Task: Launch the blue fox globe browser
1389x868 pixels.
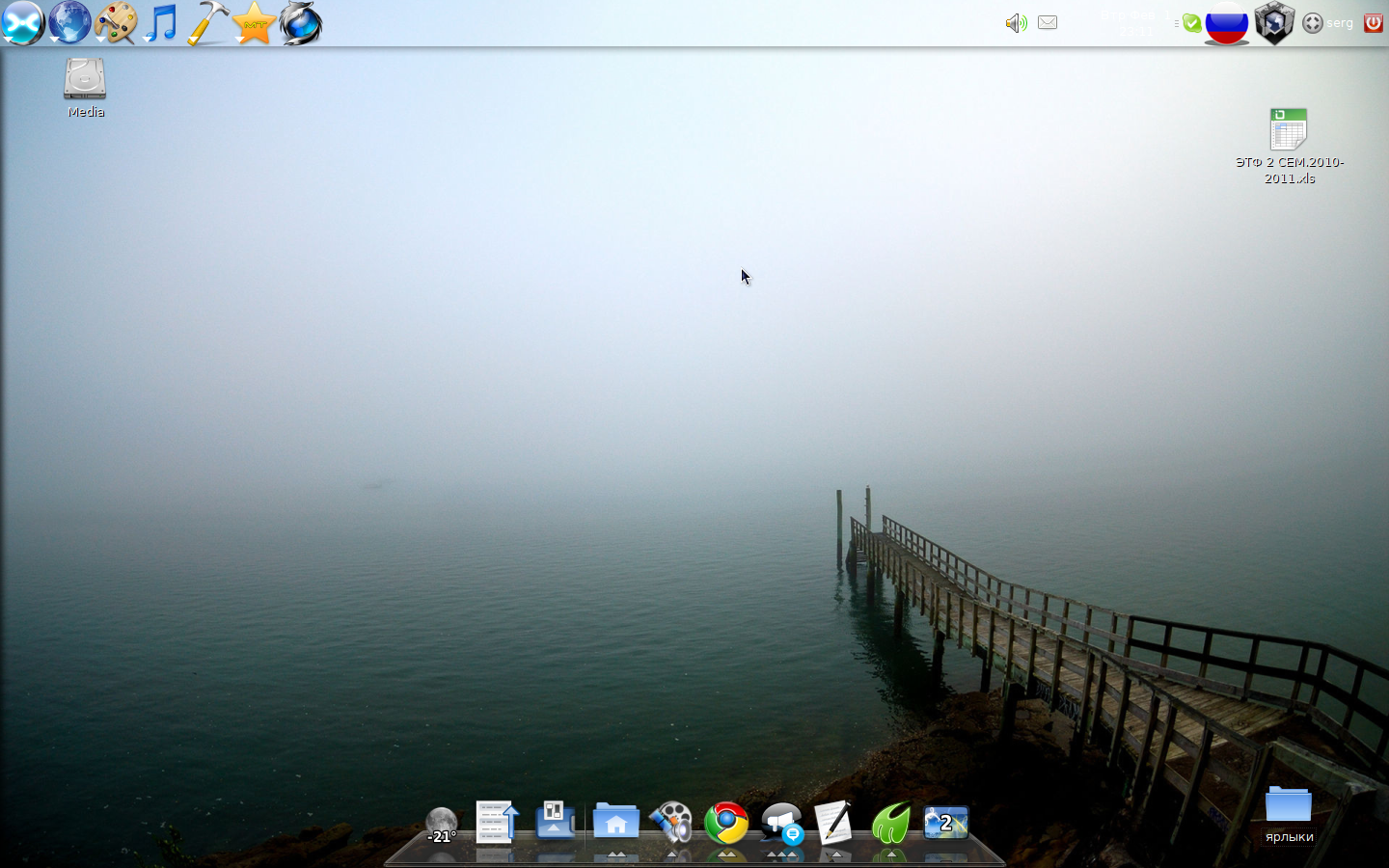Action: point(301,23)
